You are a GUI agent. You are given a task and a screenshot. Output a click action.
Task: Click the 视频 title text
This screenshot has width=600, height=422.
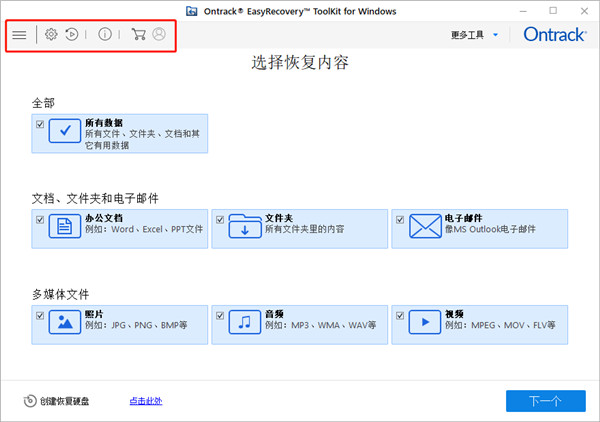(454, 314)
